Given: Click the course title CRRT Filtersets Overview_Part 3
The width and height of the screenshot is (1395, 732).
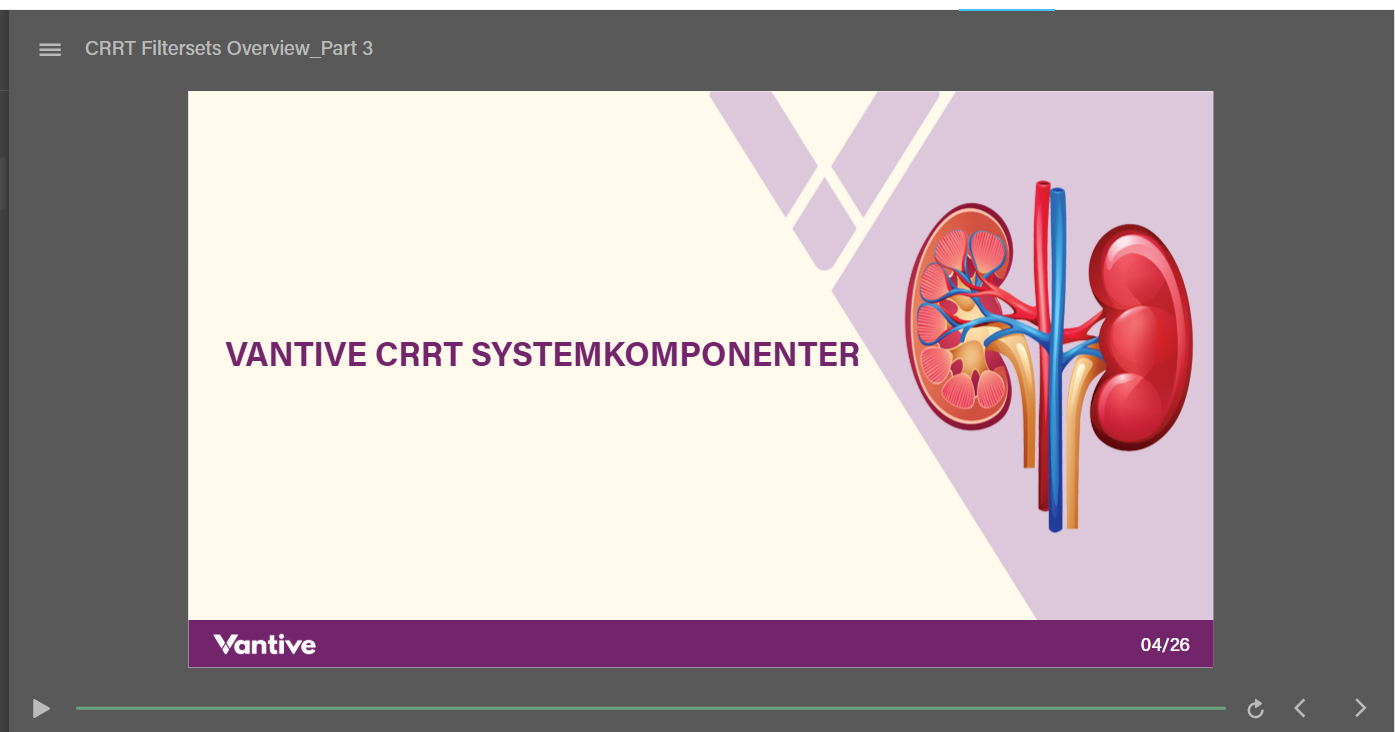Looking at the screenshot, I should pyautogui.click(x=229, y=48).
